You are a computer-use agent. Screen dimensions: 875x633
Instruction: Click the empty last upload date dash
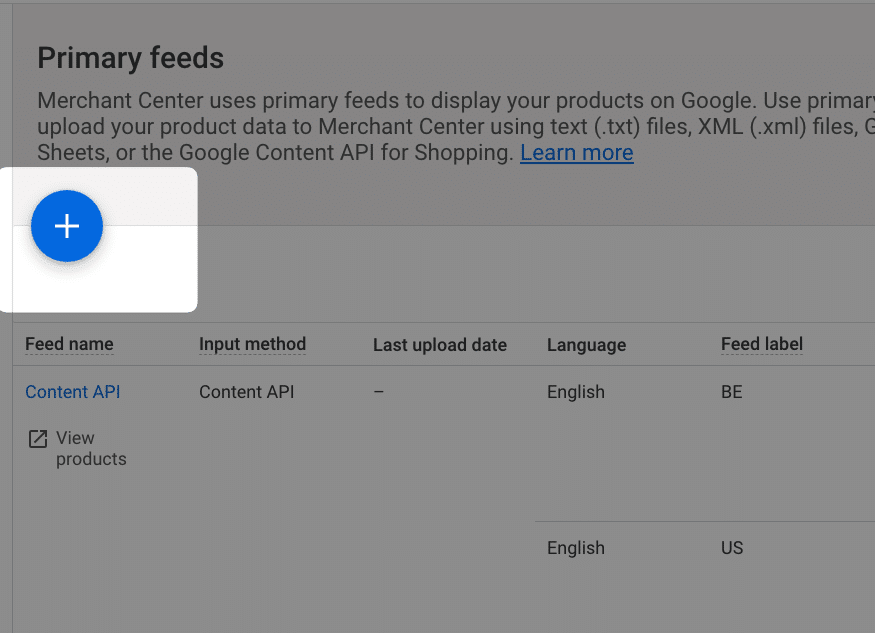point(378,392)
